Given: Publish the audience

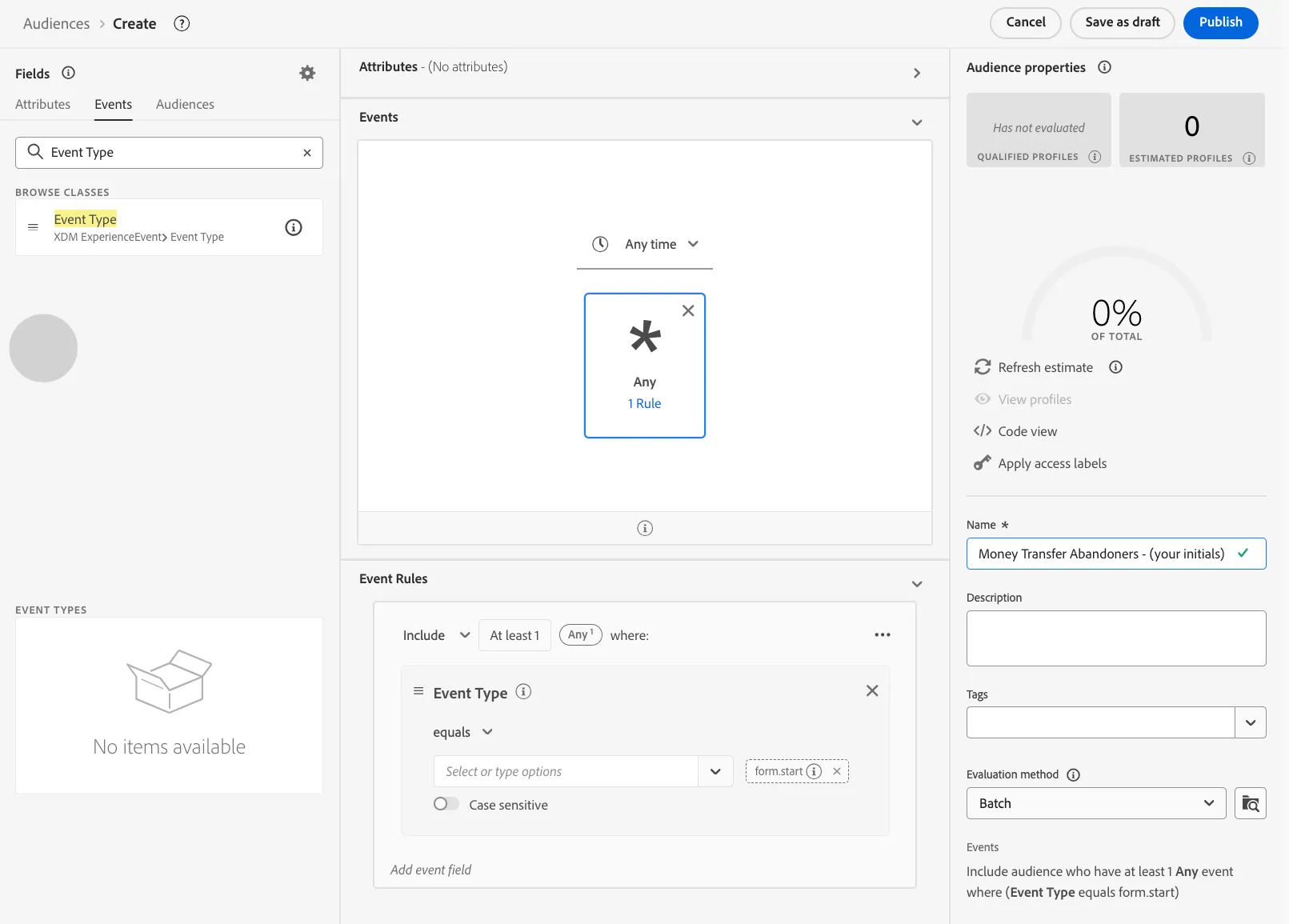Looking at the screenshot, I should coord(1221,22).
